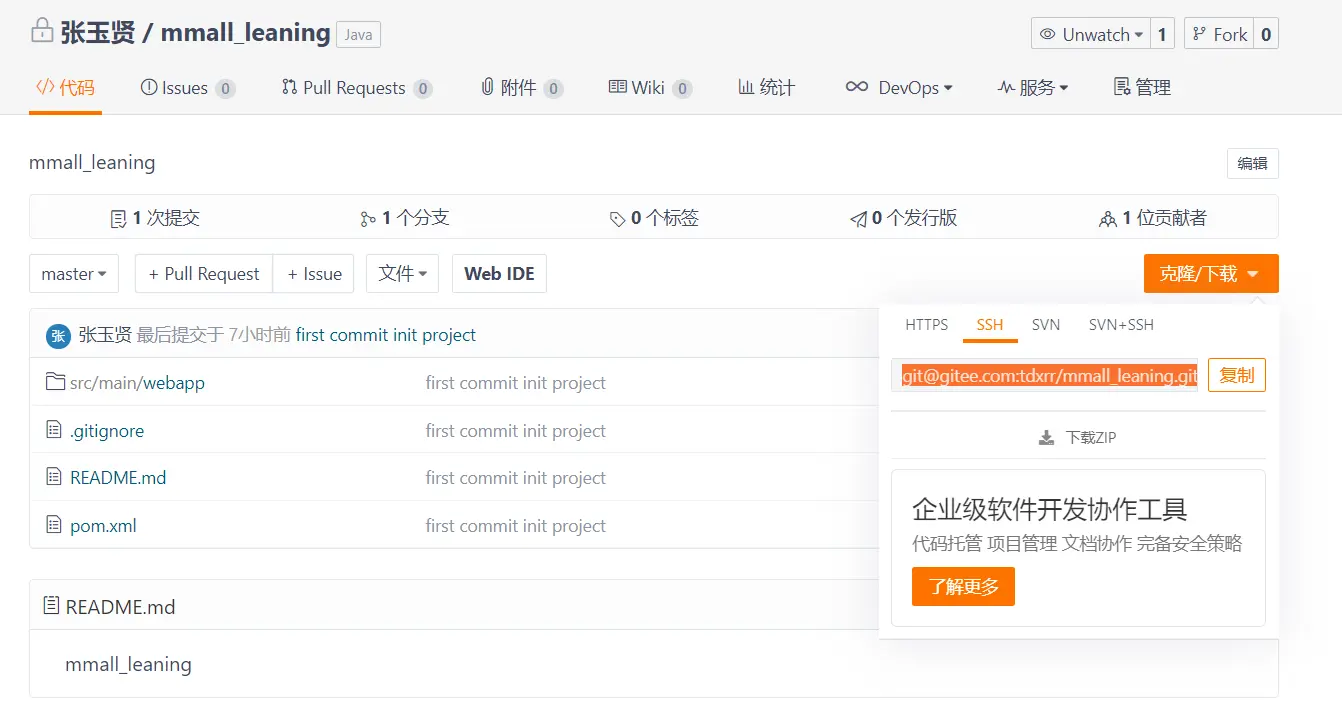This screenshot has height=712, width=1342.
Task: Expand the DevOps dropdown menu
Action: click(x=899, y=88)
